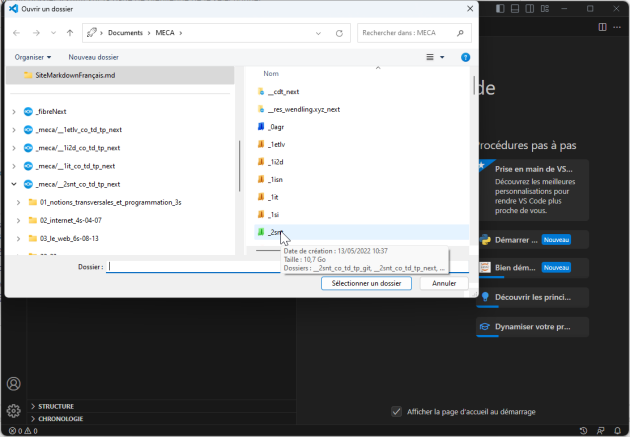Expand the CHRONOLOGIE panel section
Image resolution: width=630 pixels, height=437 pixels.
coord(31,419)
